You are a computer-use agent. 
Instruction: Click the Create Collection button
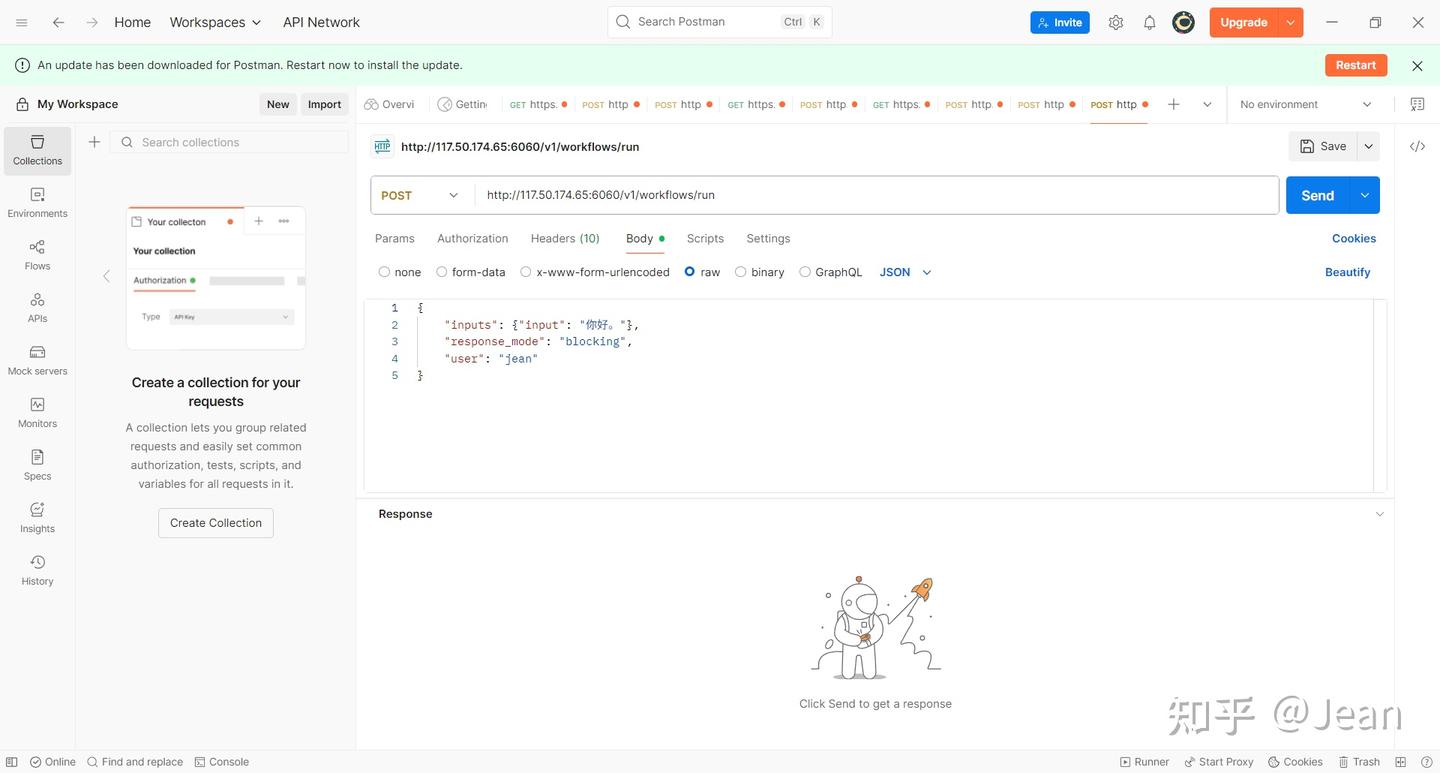[x=214, y=522]
